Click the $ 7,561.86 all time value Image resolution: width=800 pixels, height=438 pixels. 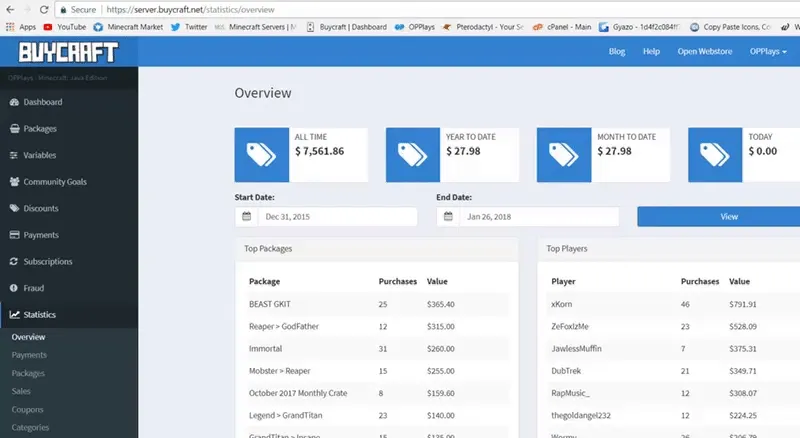[x=319, y=151]
